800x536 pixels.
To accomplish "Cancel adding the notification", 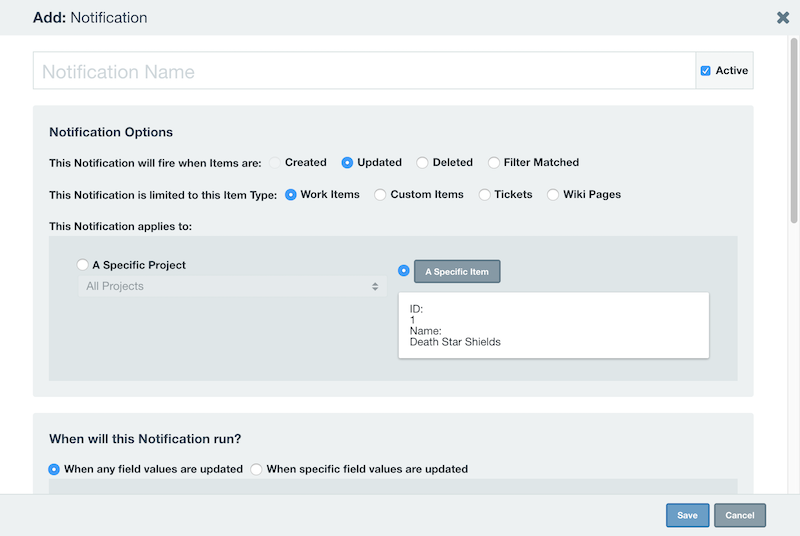I will [740, 515].
